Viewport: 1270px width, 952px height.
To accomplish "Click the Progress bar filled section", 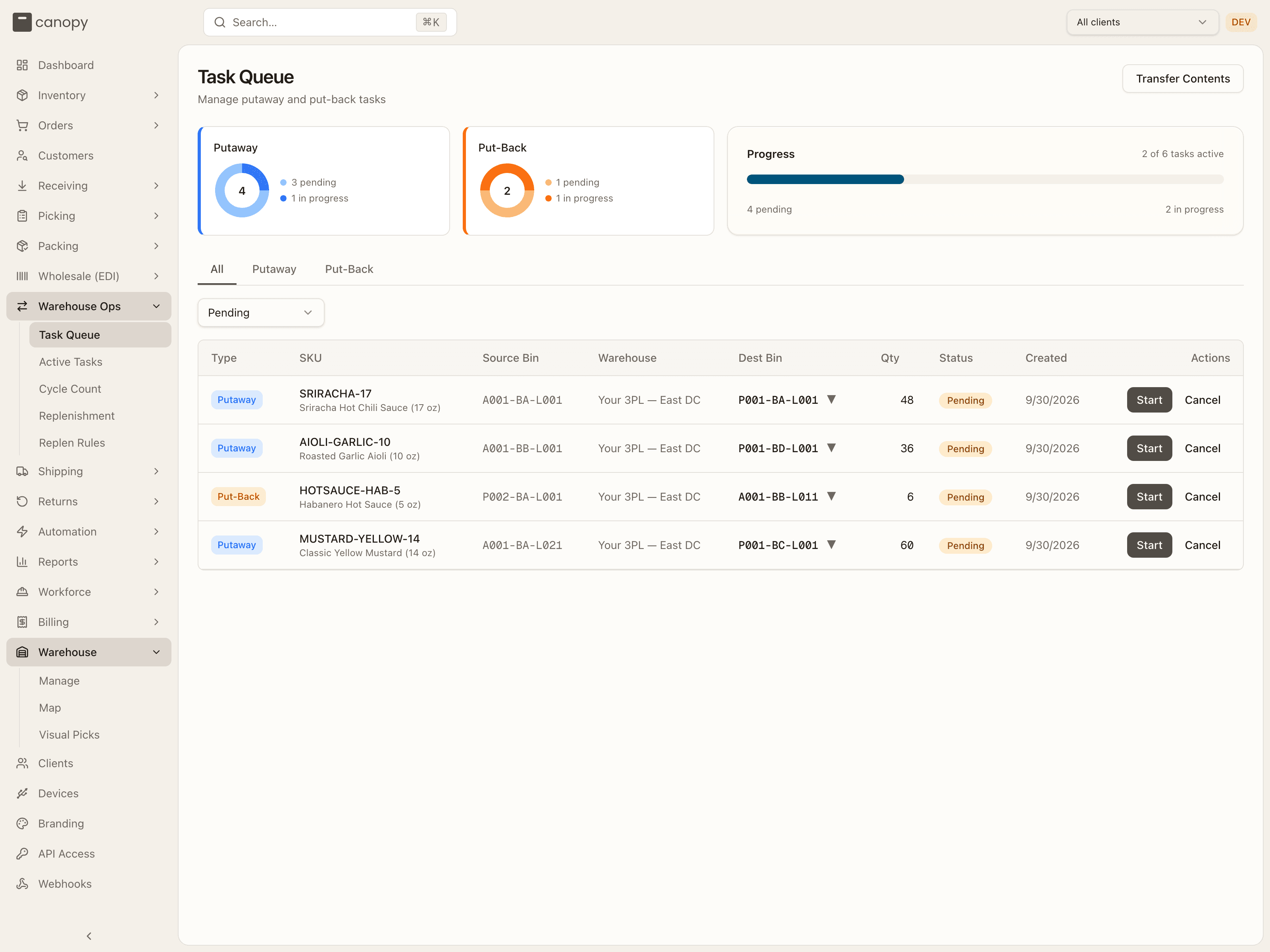I will pyautogui.click(x=825, y=179).
